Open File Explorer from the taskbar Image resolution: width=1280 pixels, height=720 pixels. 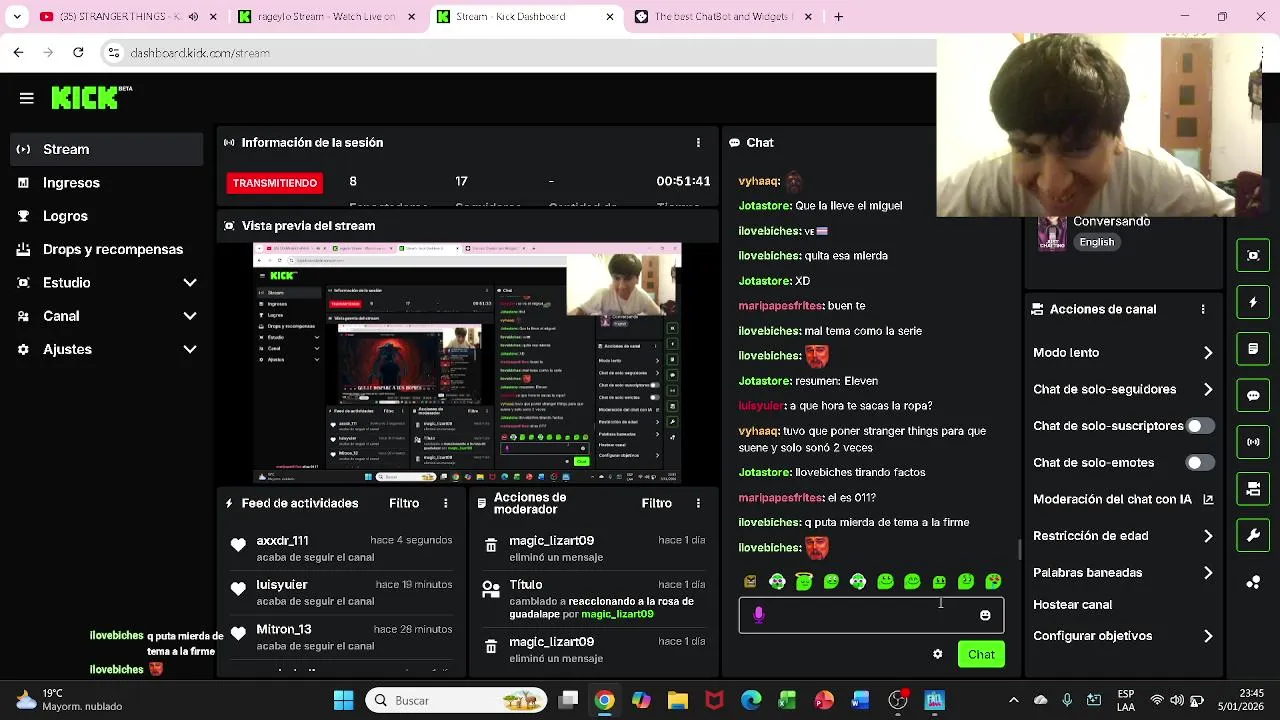click(678, 700)
